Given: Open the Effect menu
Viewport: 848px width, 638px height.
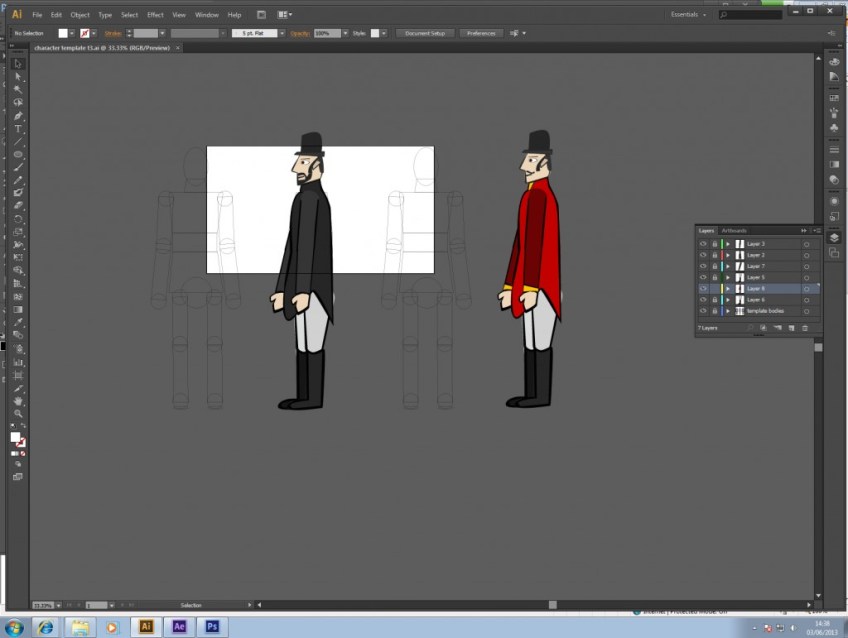Looking at the screenshot, I should [x=155, y=15].
